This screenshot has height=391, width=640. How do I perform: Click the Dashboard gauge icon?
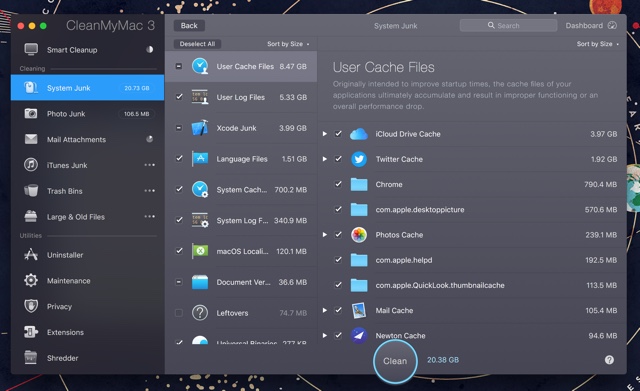pyautogui.click(x=612, y=25)
